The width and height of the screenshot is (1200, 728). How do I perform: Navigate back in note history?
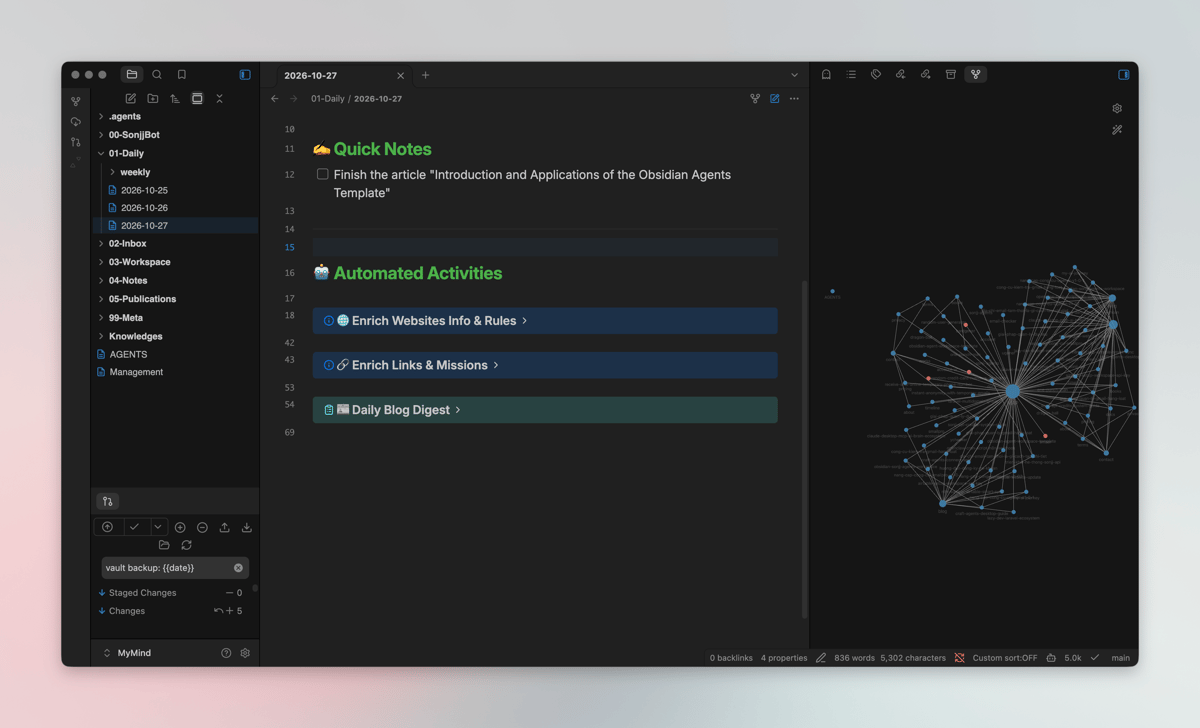[275, 99]
